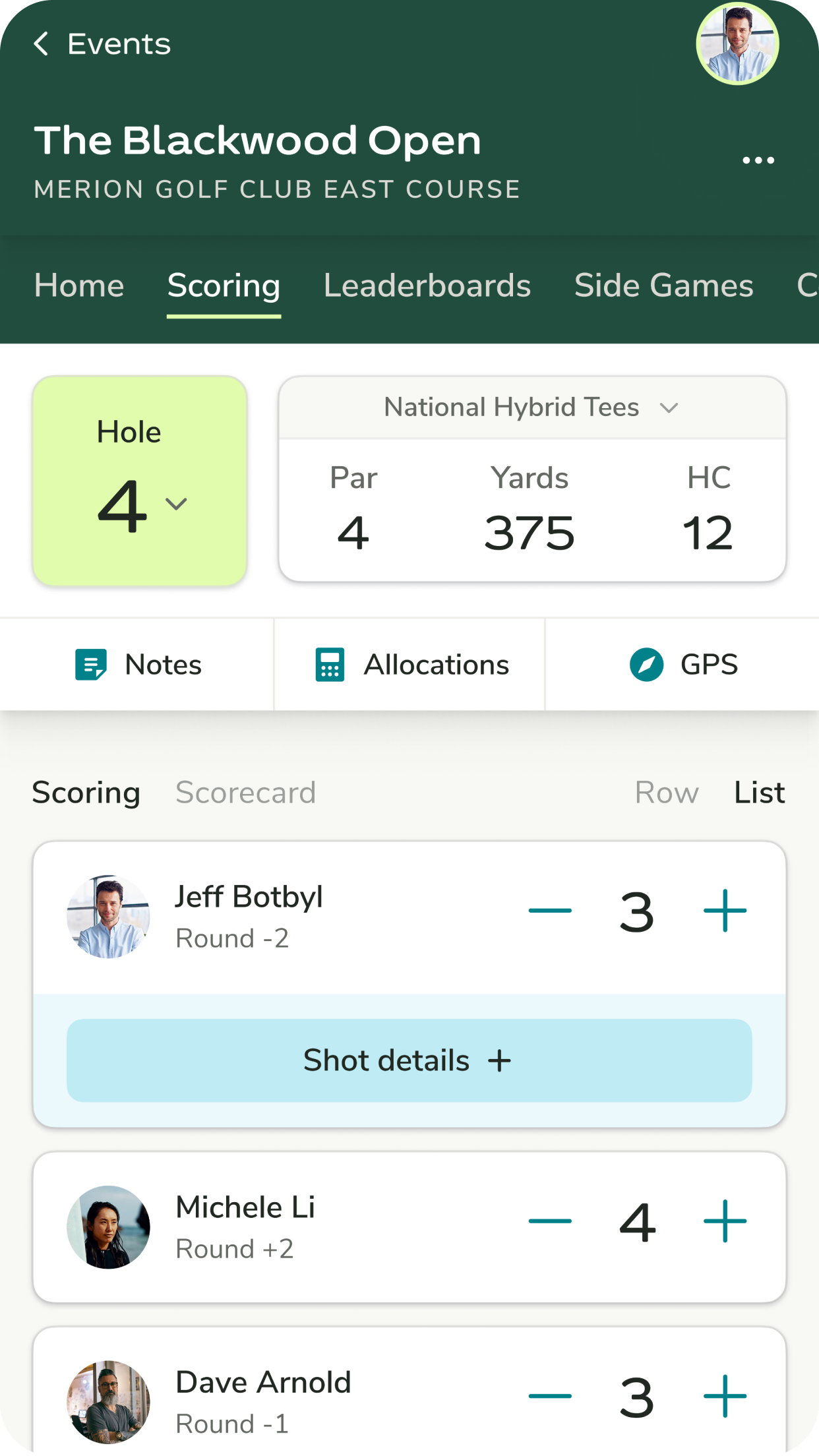
Task: Tap the back arrow to Events
Action: [41, 44]
